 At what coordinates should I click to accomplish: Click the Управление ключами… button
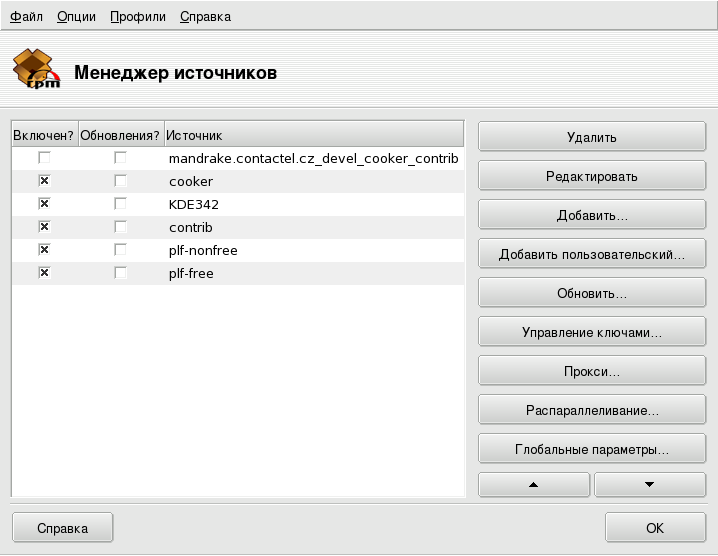tap(591, 333)
